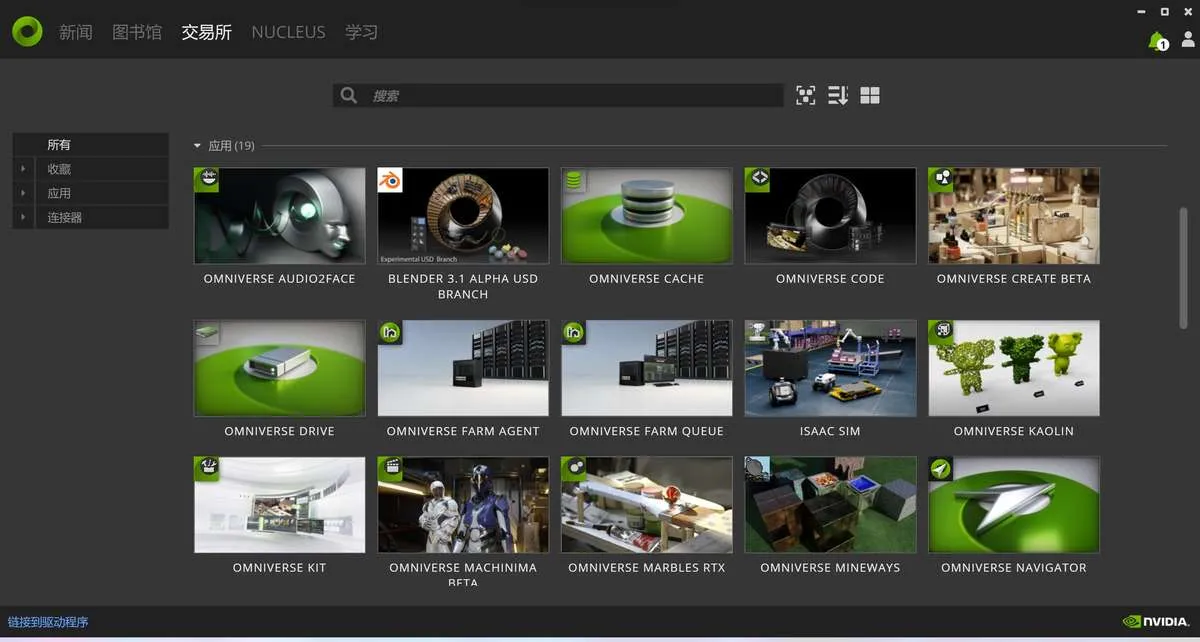Click the NVIDIA logo in footer
Screen dimensions: 1200x642
[1157, 622]
